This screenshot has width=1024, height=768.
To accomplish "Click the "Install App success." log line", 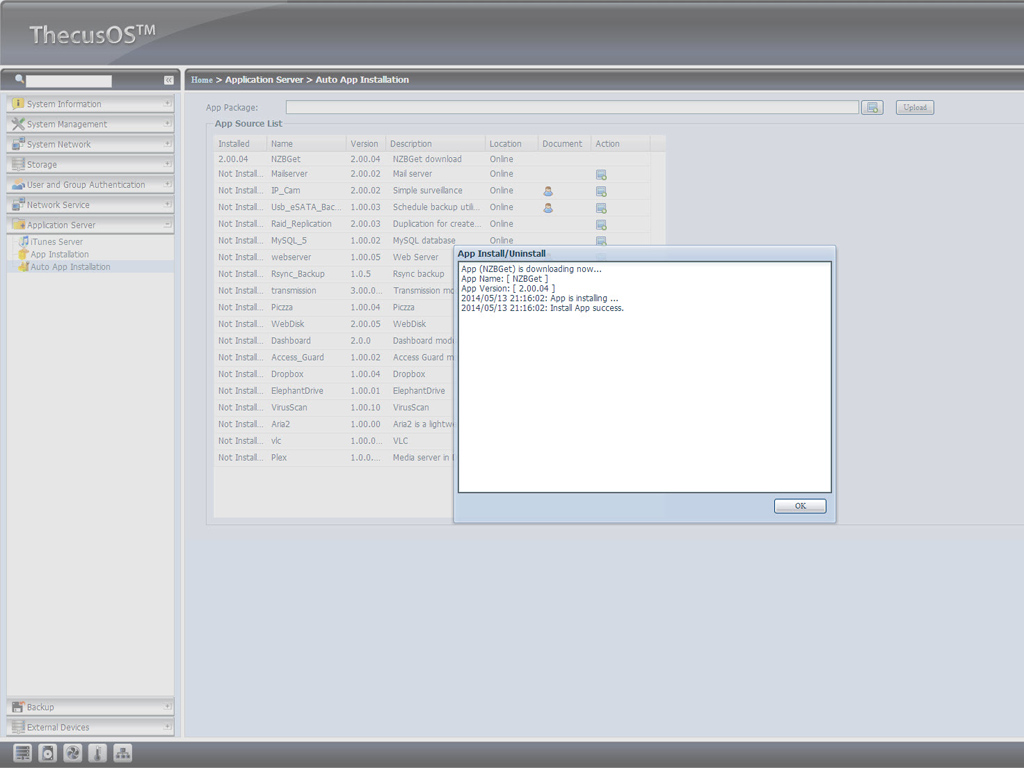I will coord(543,308).
